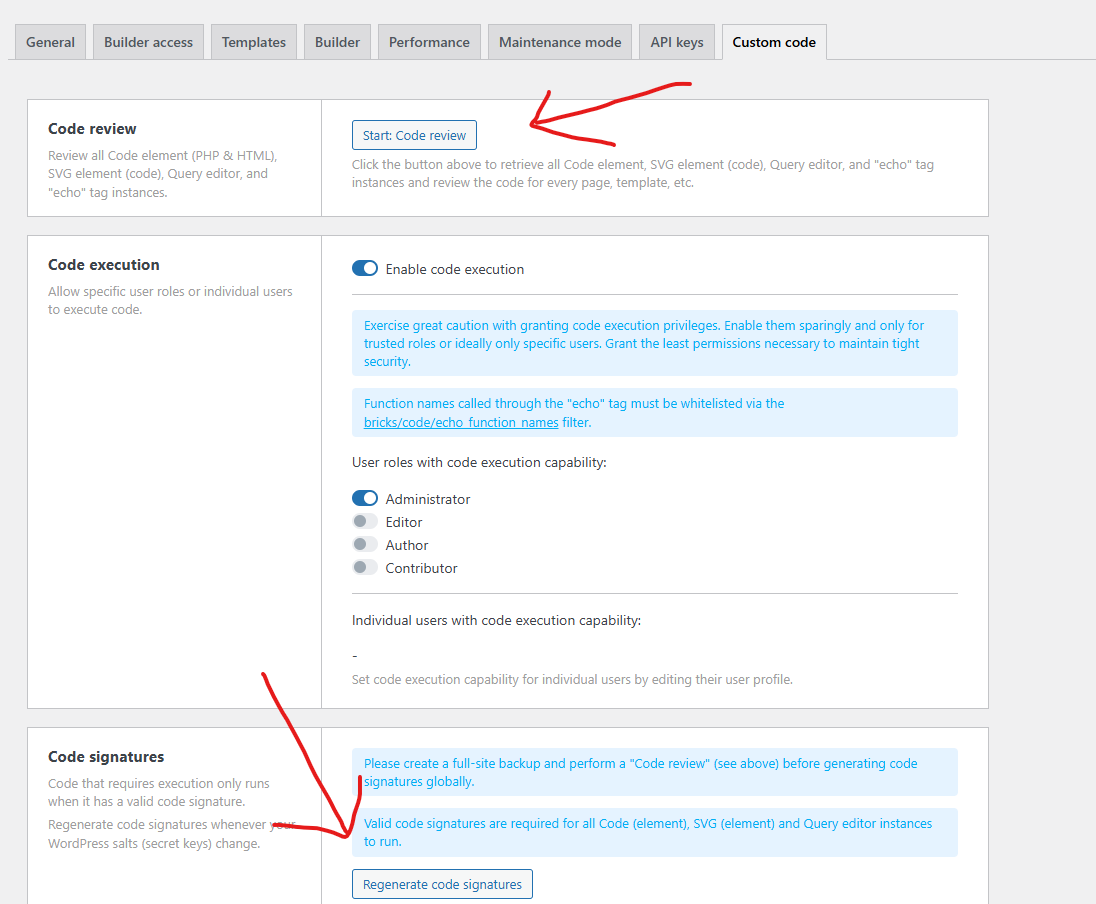Click the 'Individual users with code execution capability:' label
This screenshot has height=904, width=1096.
tap(496, 620)
